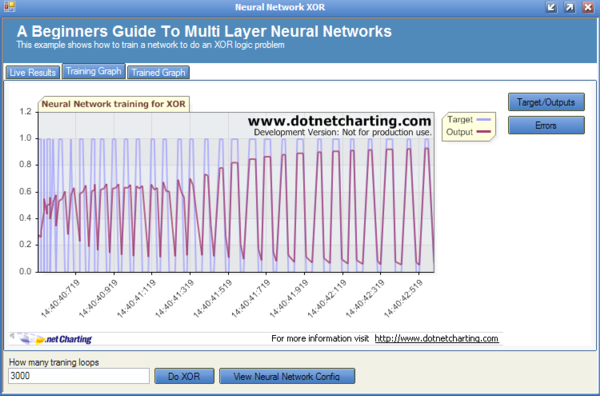Click the 14:40:42:319 axis label
The image size is (600, 396).
pyautogui.click(x=365, y=299)
